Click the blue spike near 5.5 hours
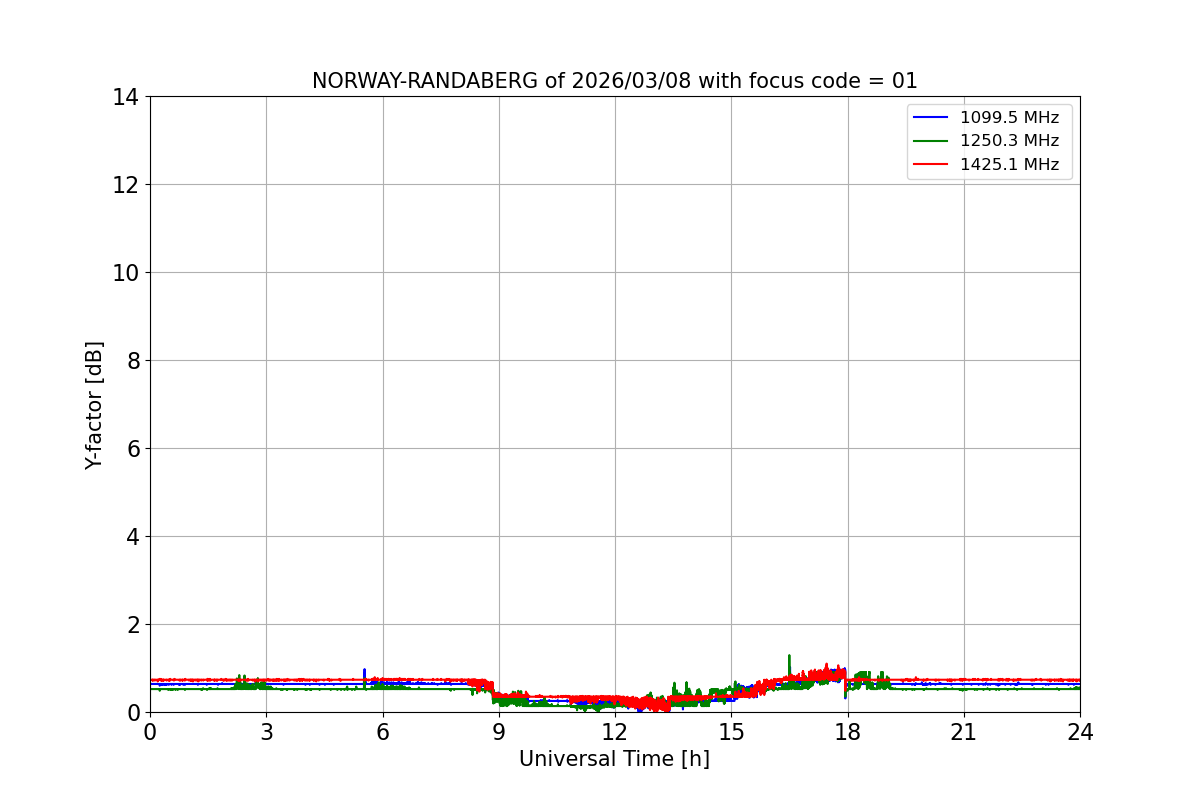The height and width of the screenshot is (800, 1200). point(364,675)
